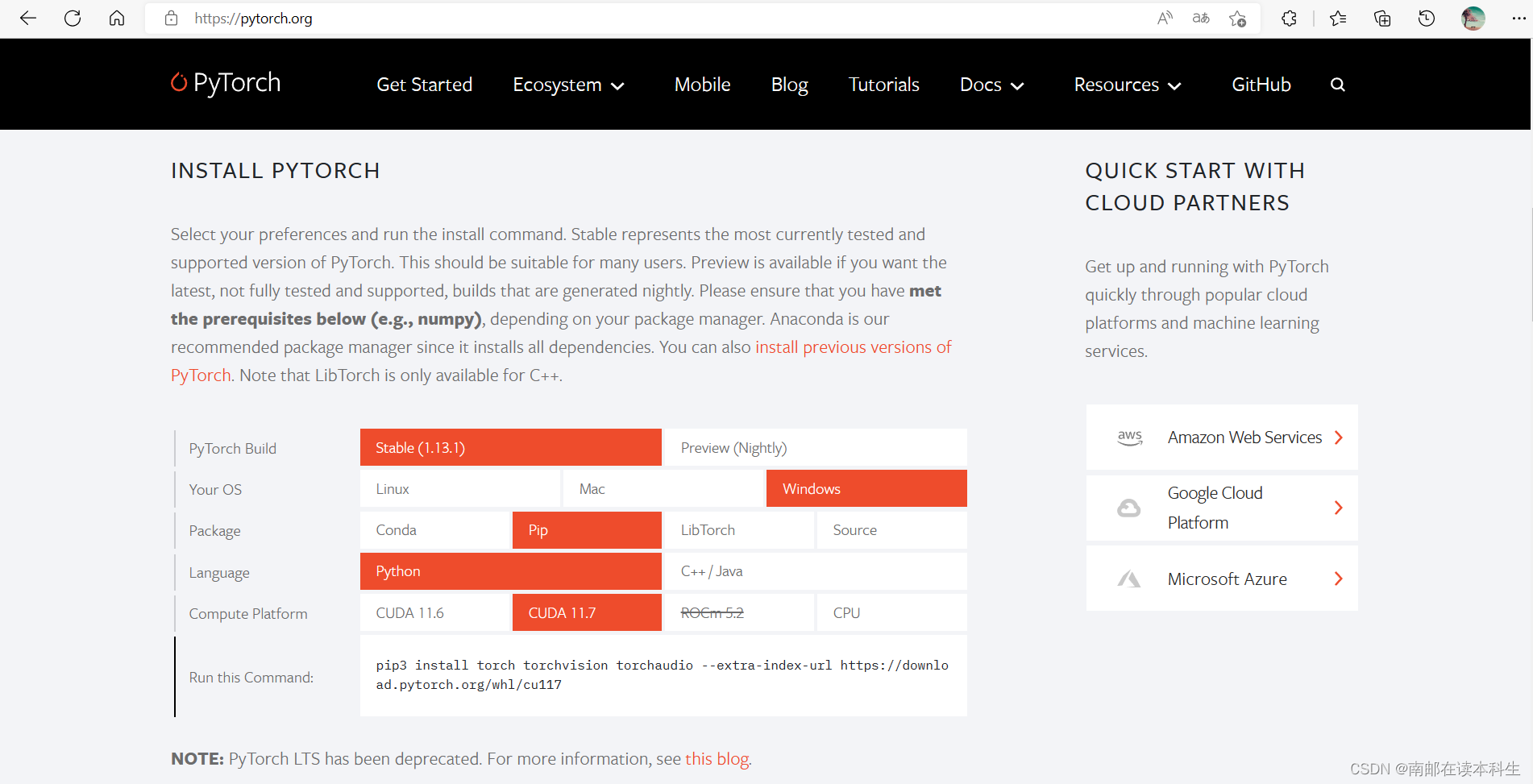Click the Google Cloud logo icon
This screenshot has height=784, width=1533.
1129,508
